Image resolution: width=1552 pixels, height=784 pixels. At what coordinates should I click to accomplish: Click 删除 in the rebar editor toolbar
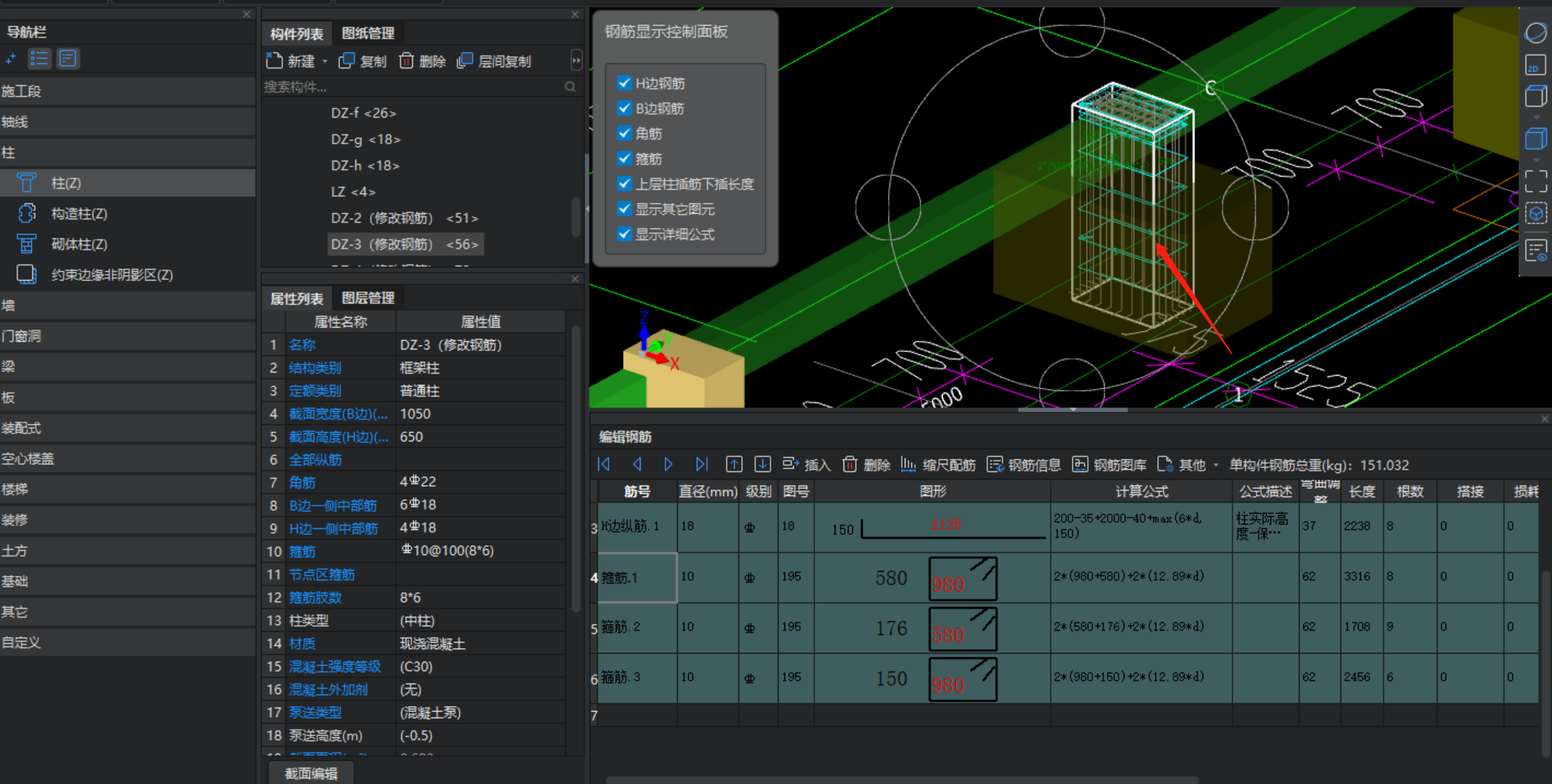pos(866,465)
